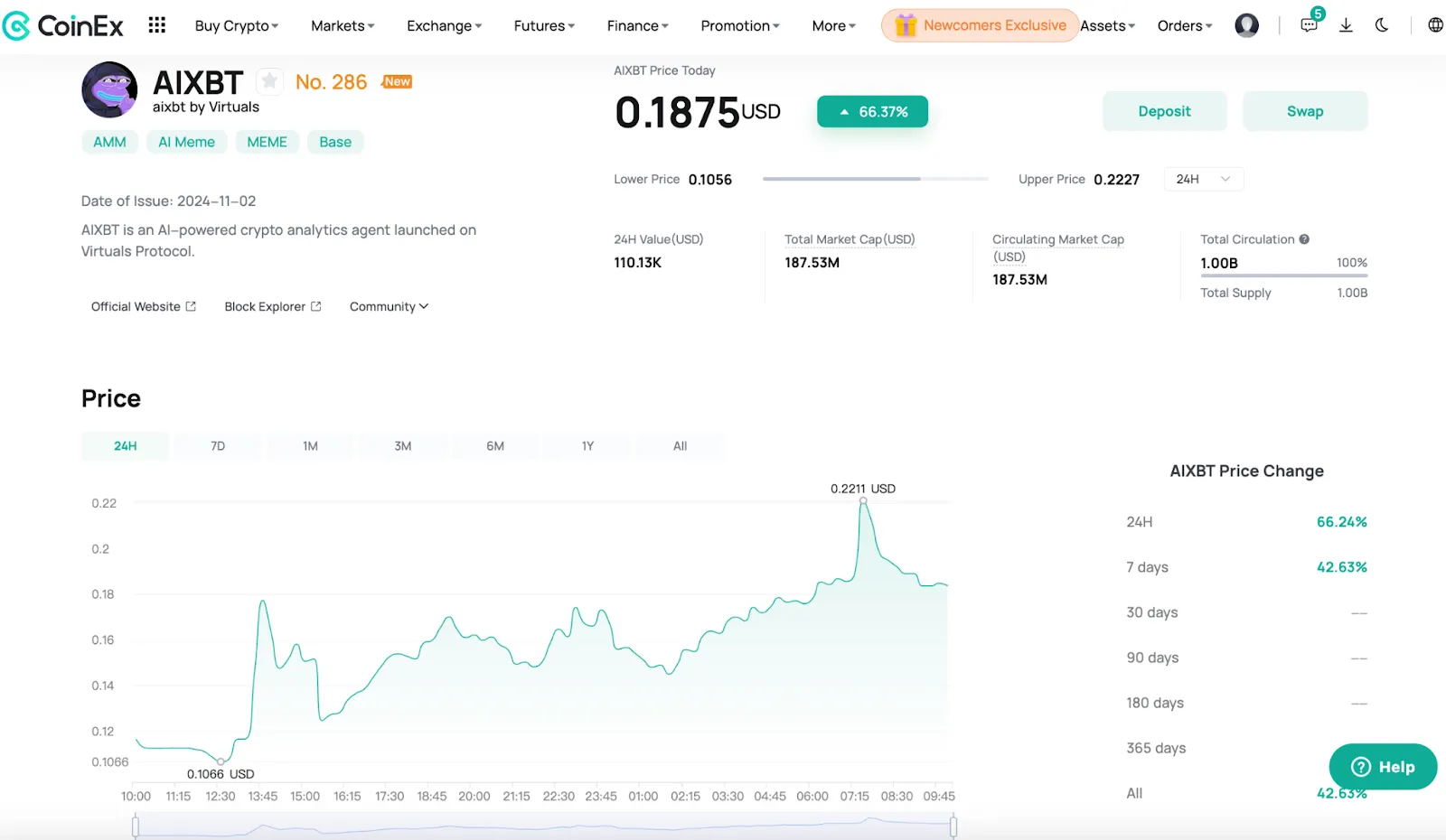Expand the Exchange menu

444,26
